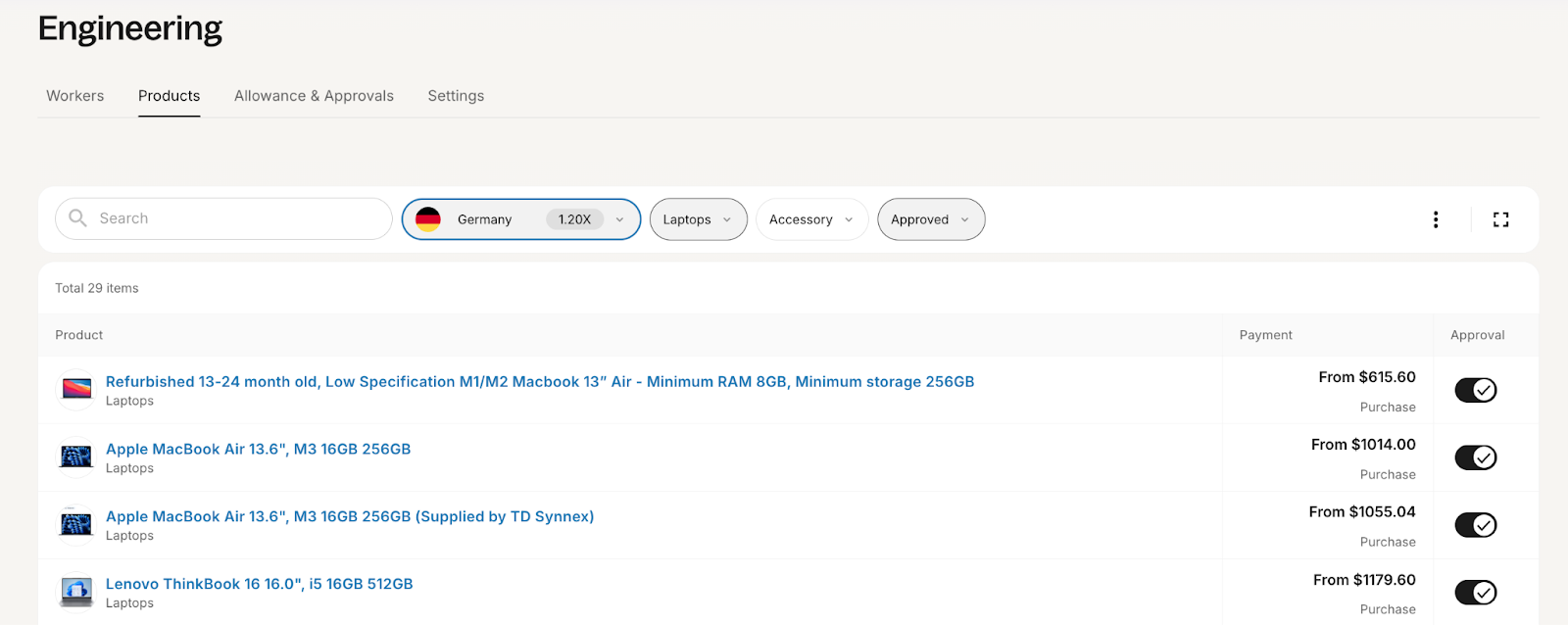Open the TD Synnex MacBook Air thumbnail
This screenshot has height=625, width=1568.
coord(76,525)
